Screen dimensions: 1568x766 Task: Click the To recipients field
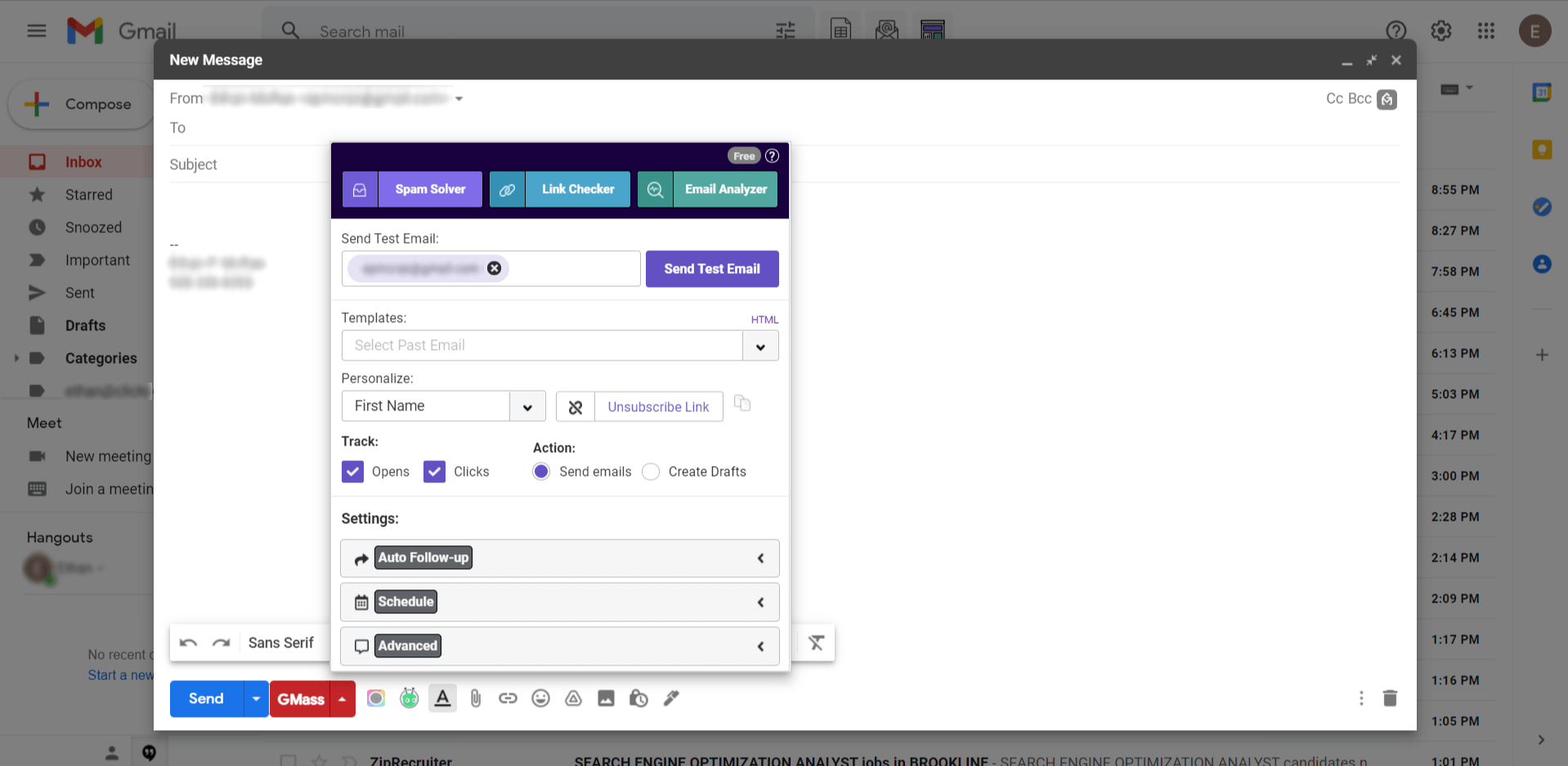(x=785, y=128)
